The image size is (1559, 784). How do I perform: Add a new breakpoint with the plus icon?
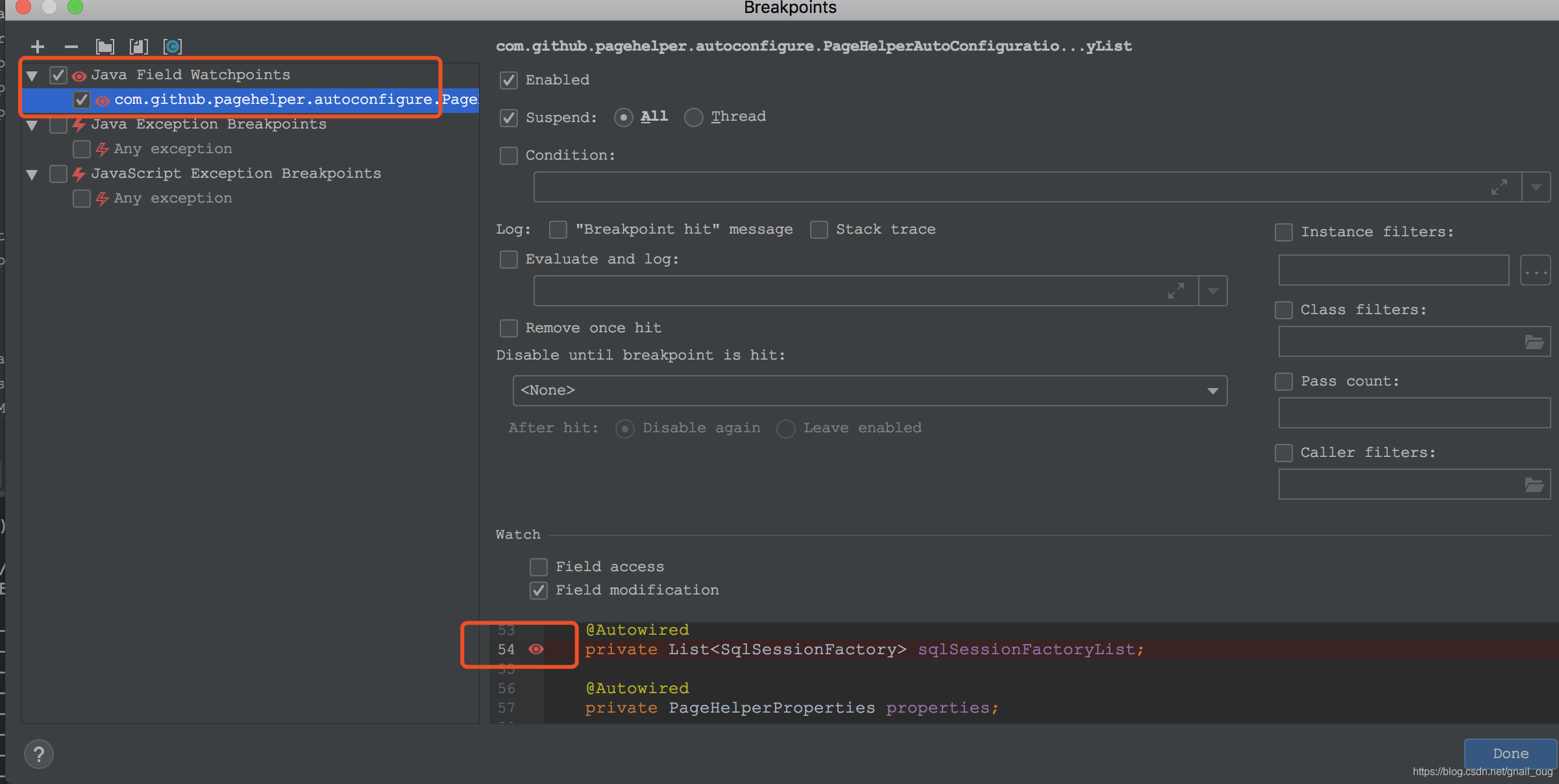pos(38,46)
